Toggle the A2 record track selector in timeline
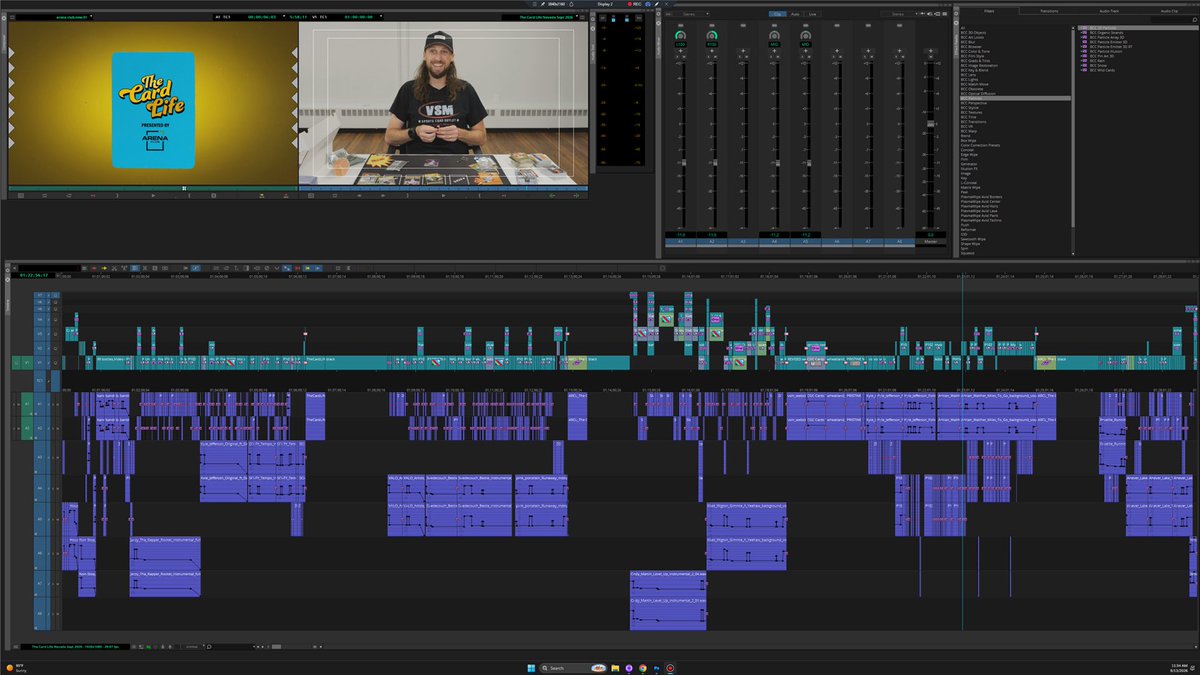 [39, 428]
